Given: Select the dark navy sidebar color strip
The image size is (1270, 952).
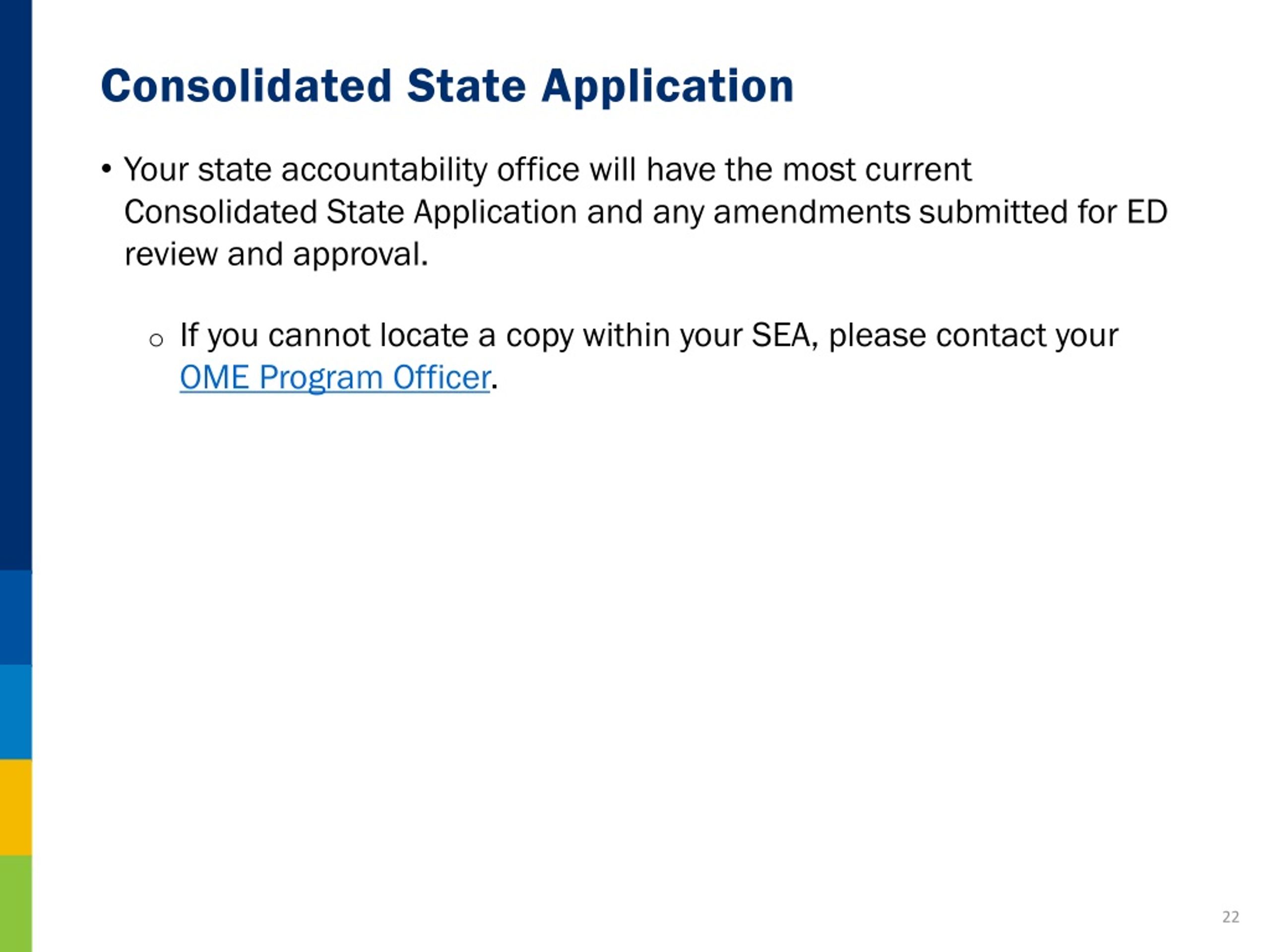Looking at the screenshot, I should 16,285.
